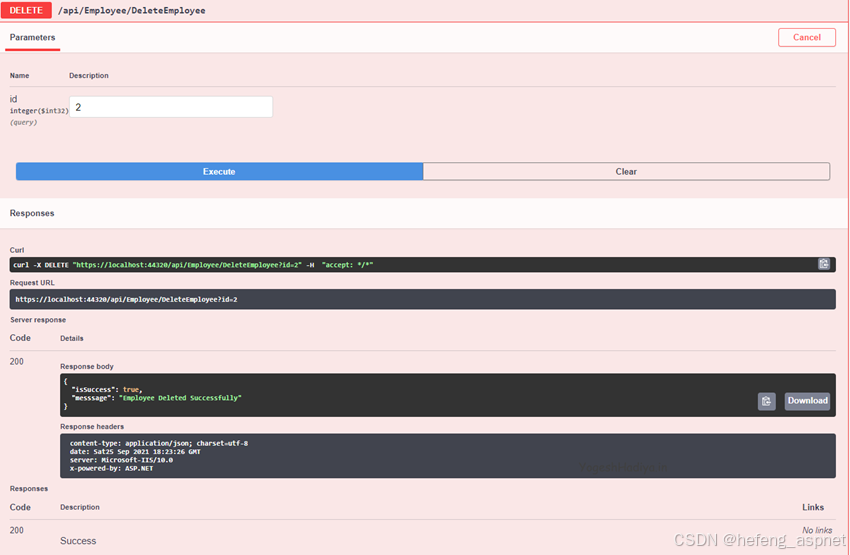Click the content-type response header line
850x555 pixels.
click(159, 443)
